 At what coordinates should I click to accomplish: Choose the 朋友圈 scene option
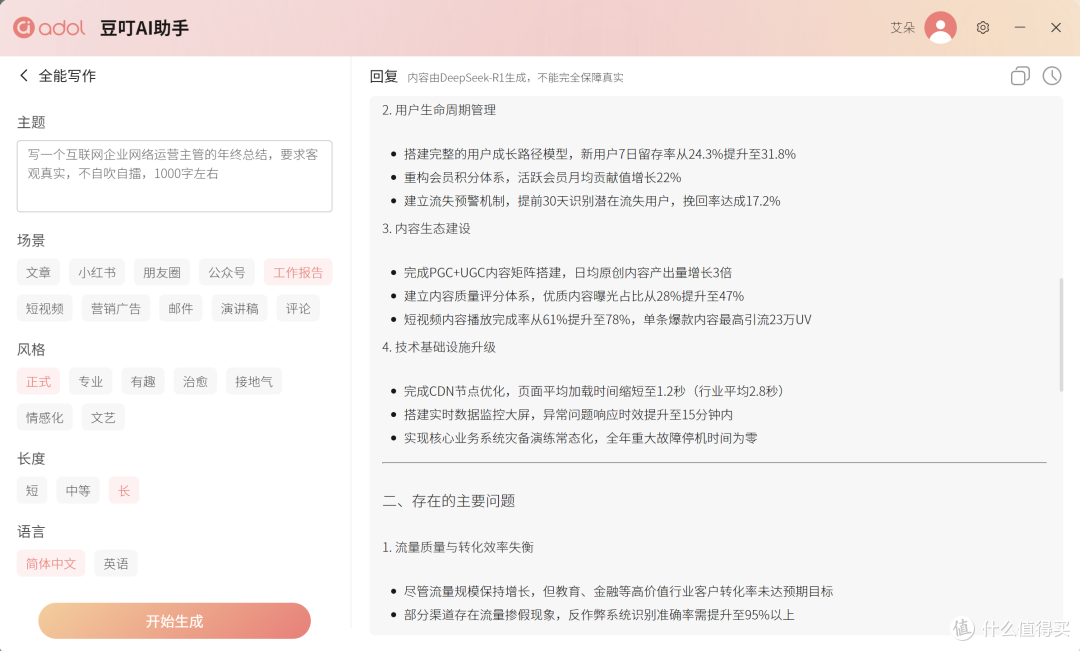[x=162, y=272]
